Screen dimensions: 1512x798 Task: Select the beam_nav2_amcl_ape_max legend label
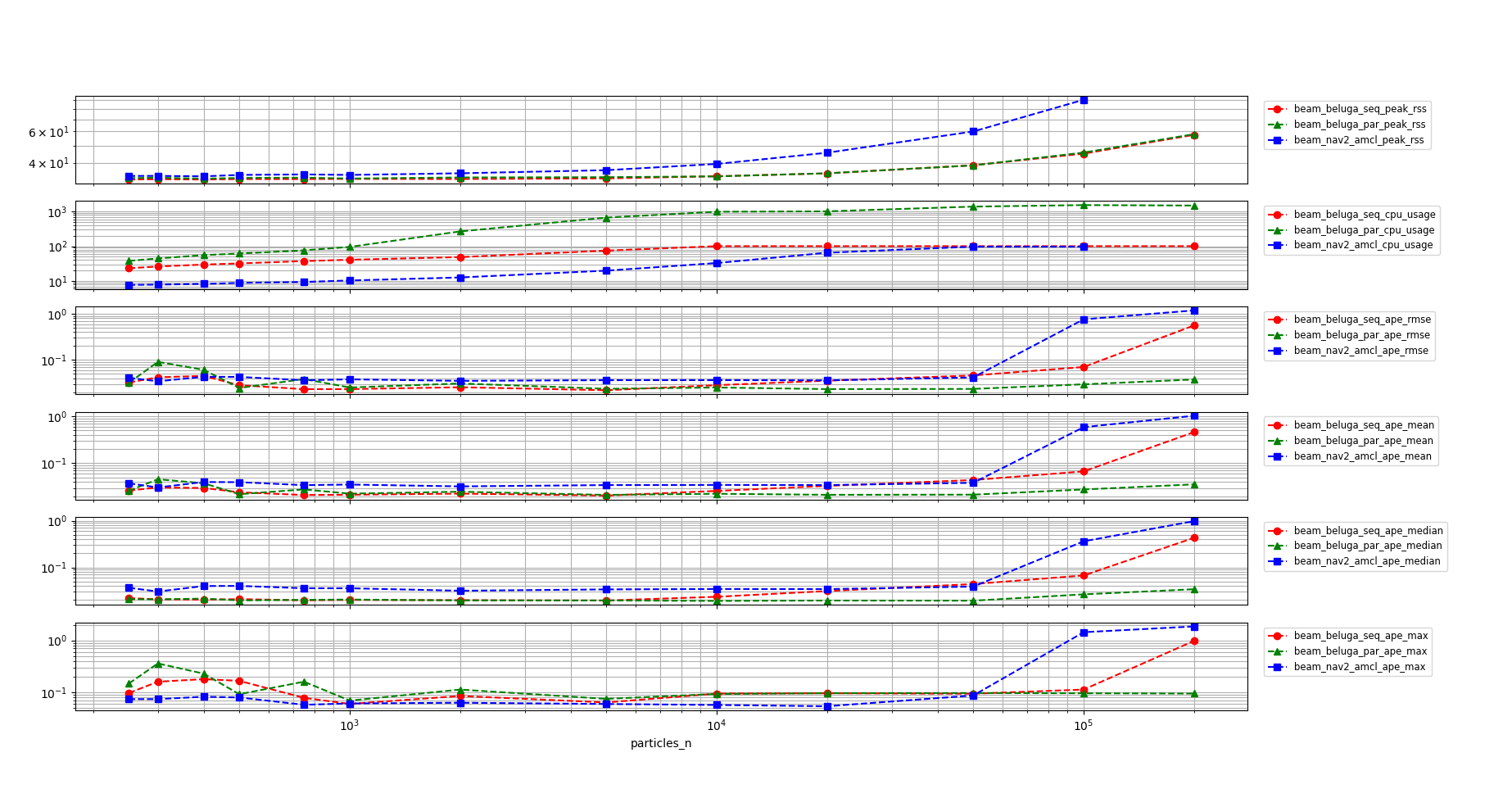(1361, 667)
